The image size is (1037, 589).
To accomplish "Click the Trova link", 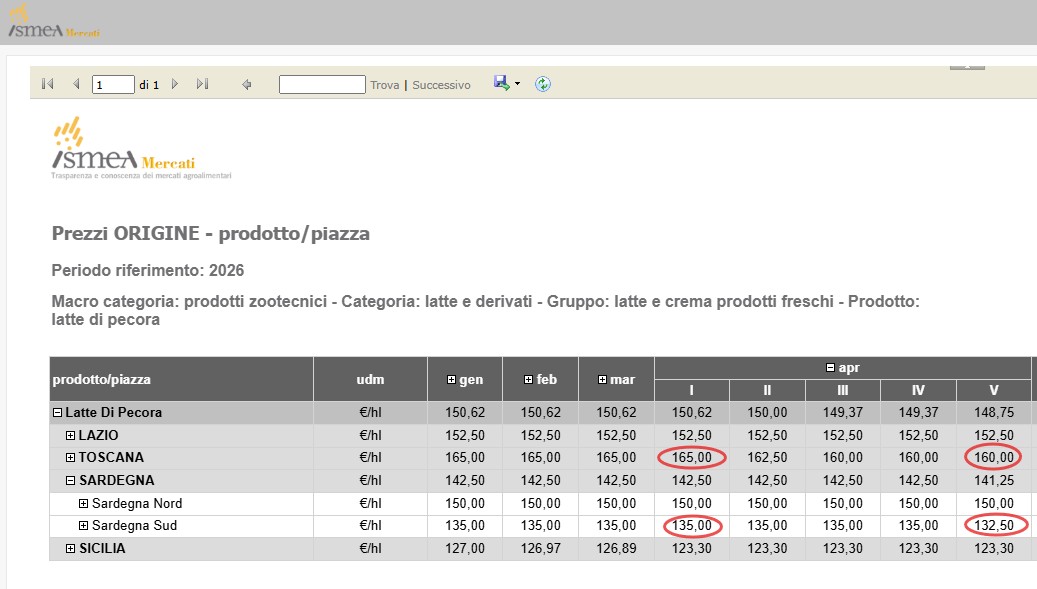I will (384, 85).
